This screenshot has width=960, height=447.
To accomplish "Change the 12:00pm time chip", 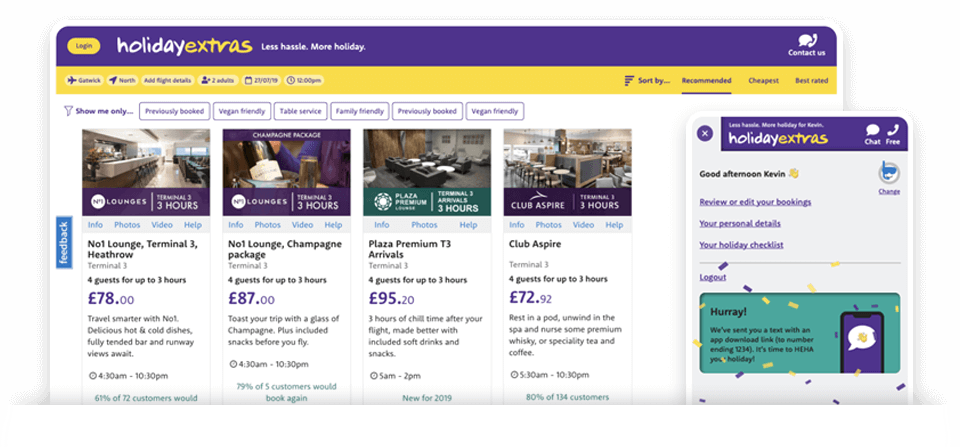I will tap(304, 80).
